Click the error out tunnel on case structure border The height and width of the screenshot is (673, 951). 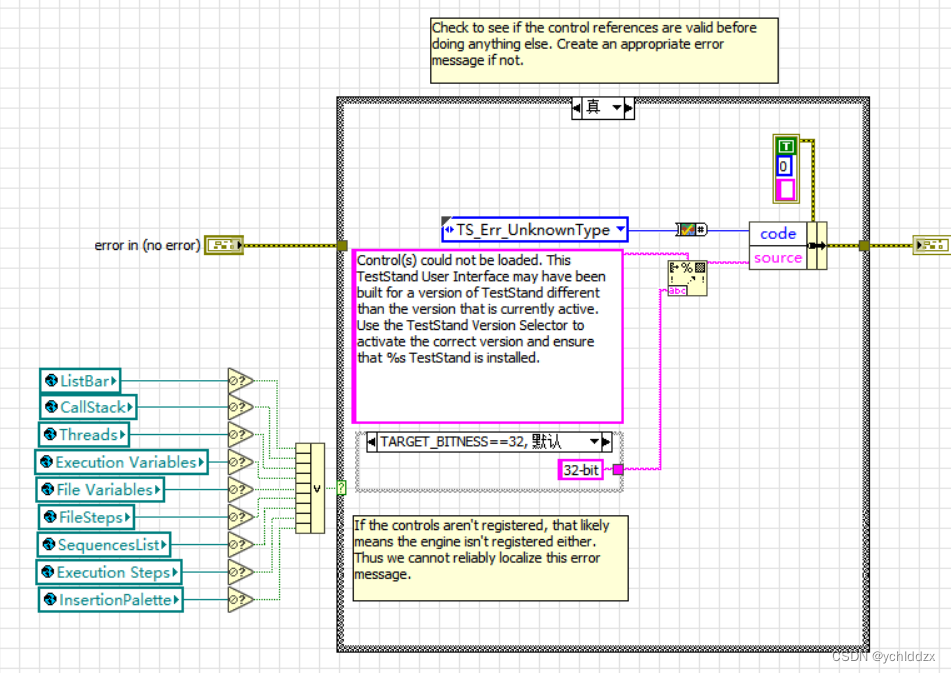[864, 246]
